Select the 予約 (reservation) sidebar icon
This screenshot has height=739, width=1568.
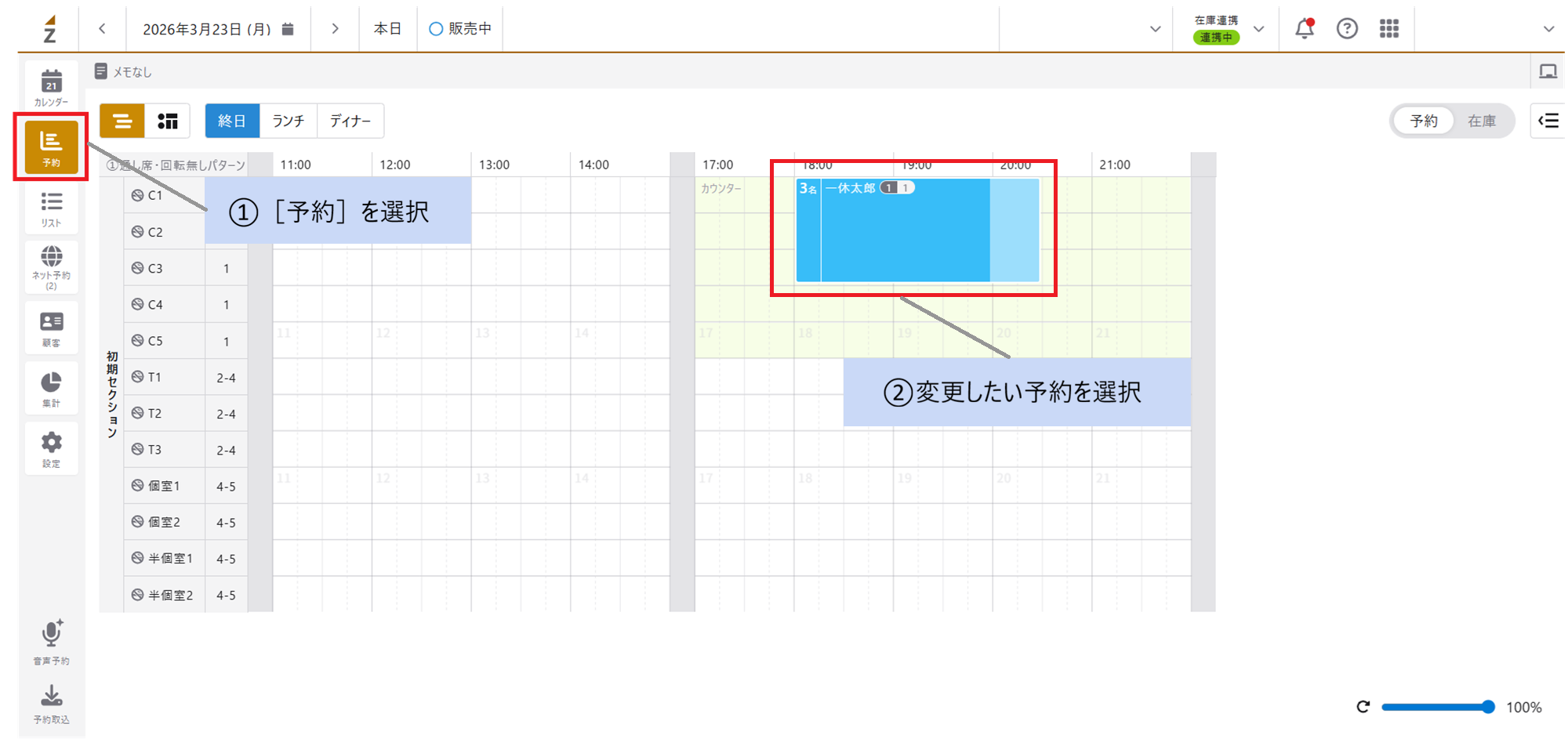51,147
